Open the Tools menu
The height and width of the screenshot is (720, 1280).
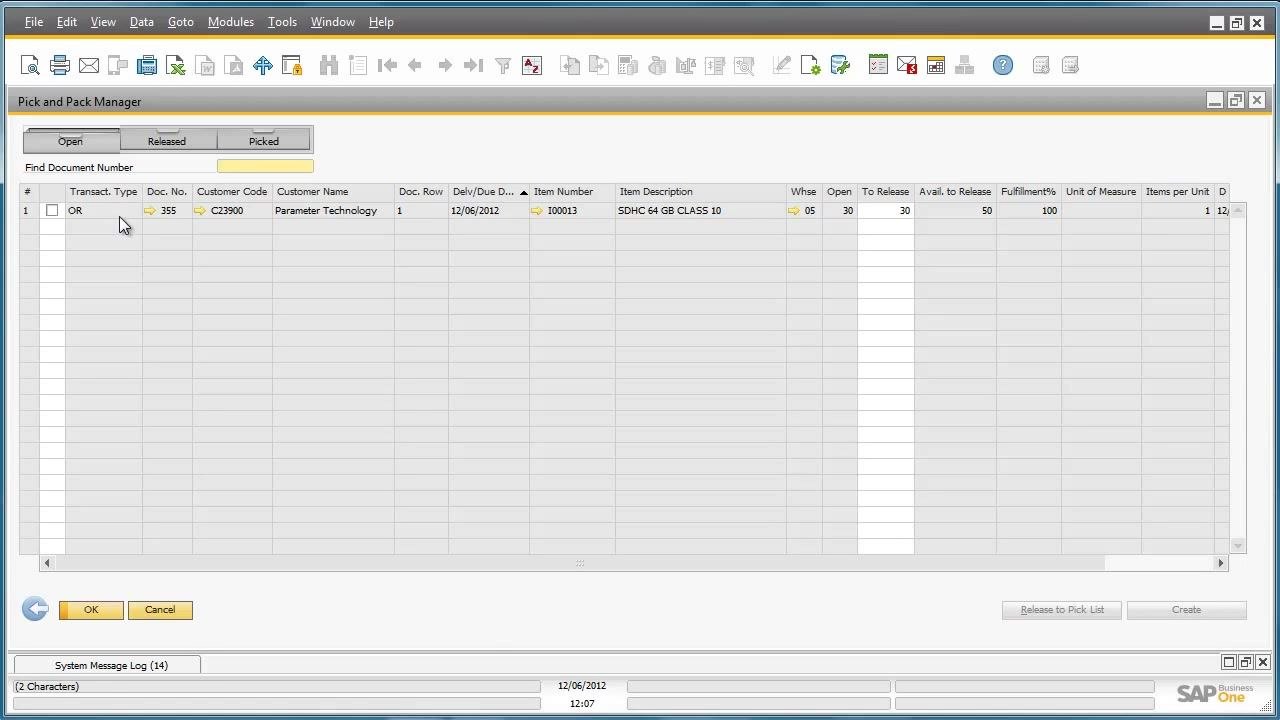282,22
